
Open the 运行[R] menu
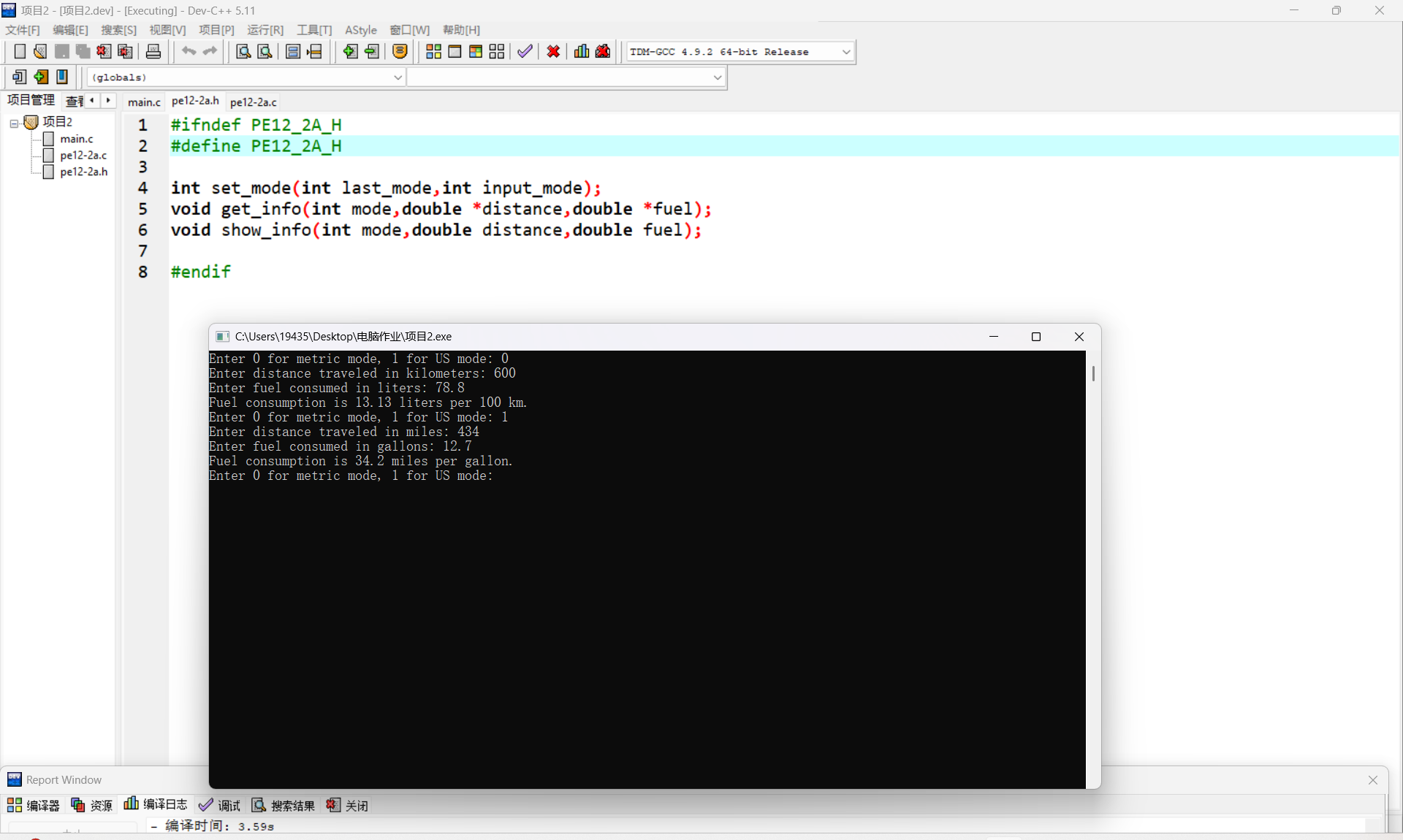[x=265, y=30]
